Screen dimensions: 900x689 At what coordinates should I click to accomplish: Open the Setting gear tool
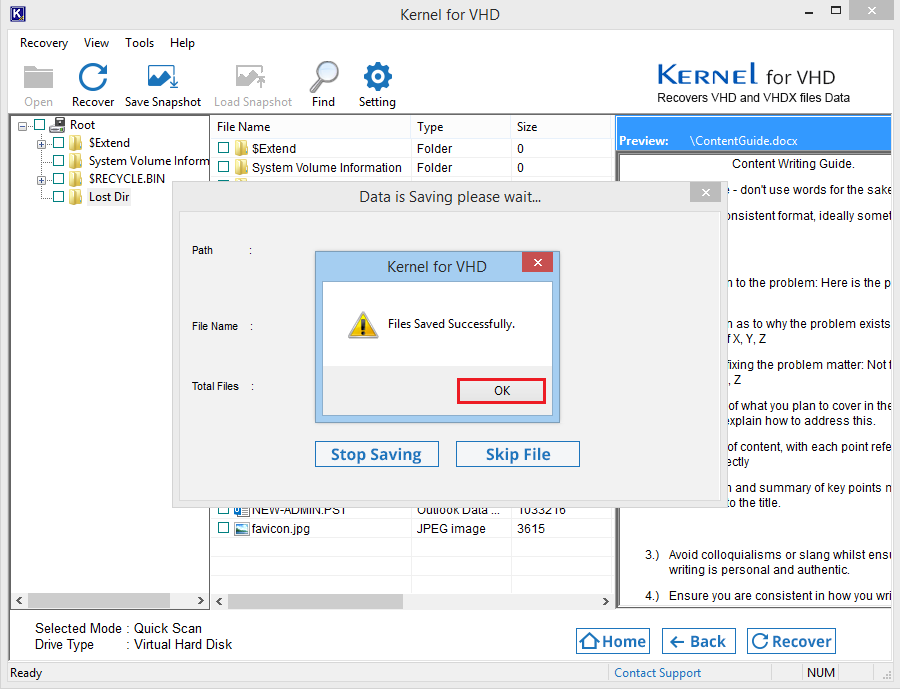[378, 77]
